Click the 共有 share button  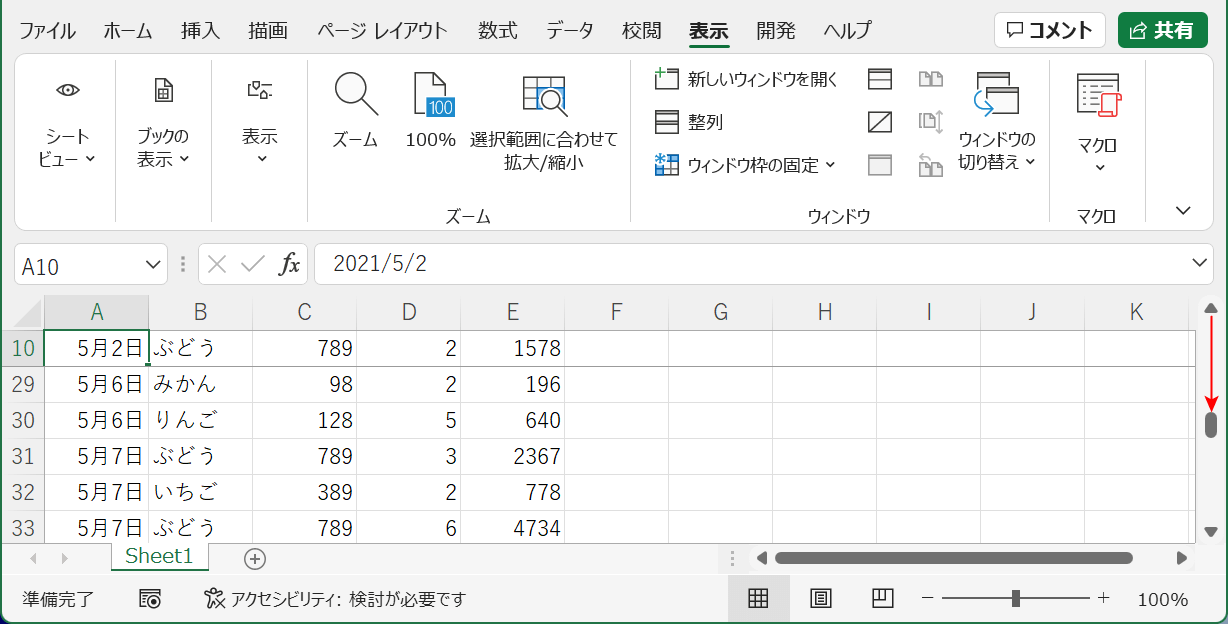pyautogui.click(x=1162, y=30)
